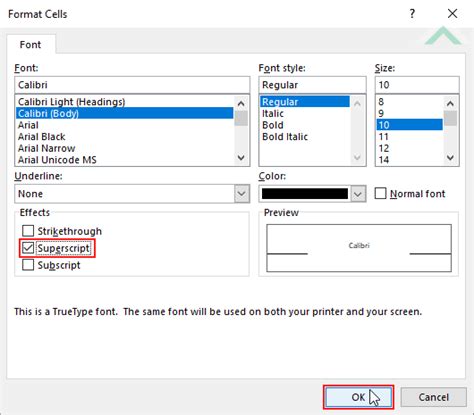Select Bold Italic font style
474x415 pixels.
(305, 137)
